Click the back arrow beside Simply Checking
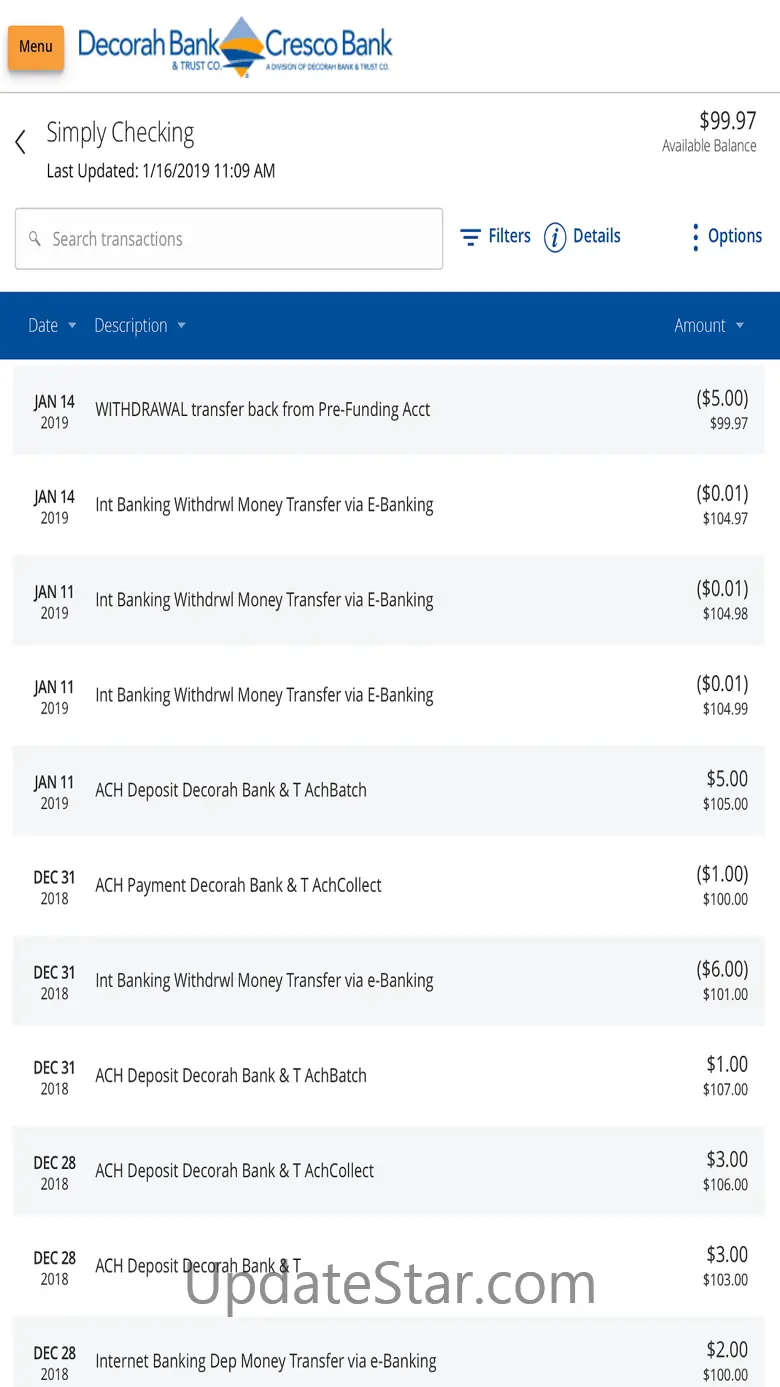 click(20, 142)
